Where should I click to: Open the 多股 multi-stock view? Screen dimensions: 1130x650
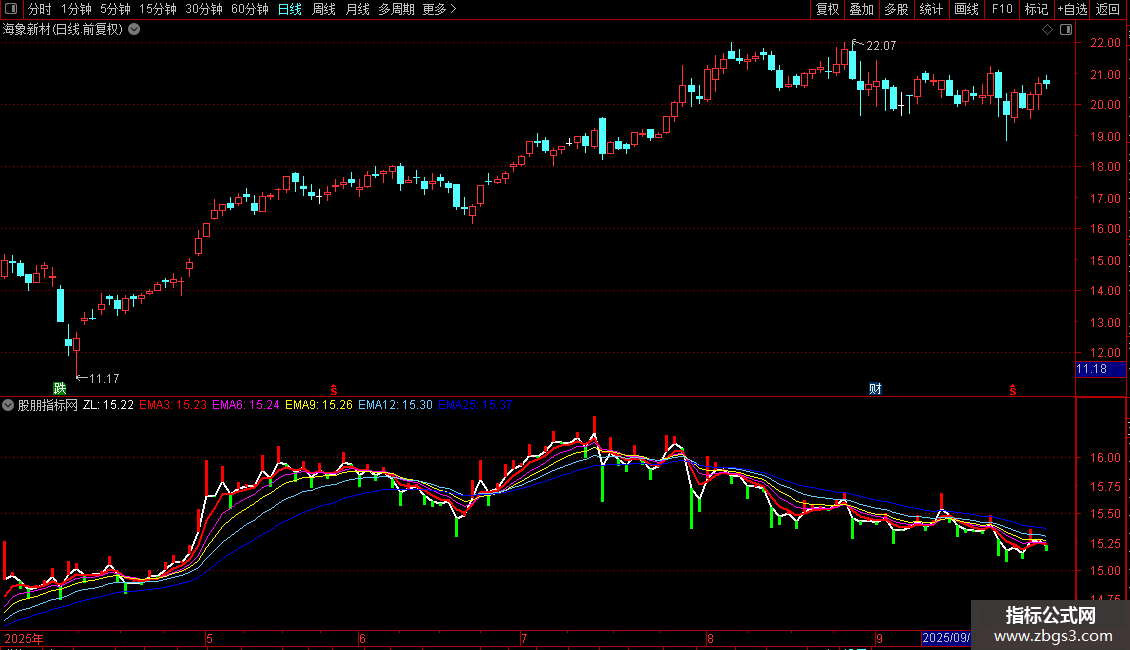point(896,9)
